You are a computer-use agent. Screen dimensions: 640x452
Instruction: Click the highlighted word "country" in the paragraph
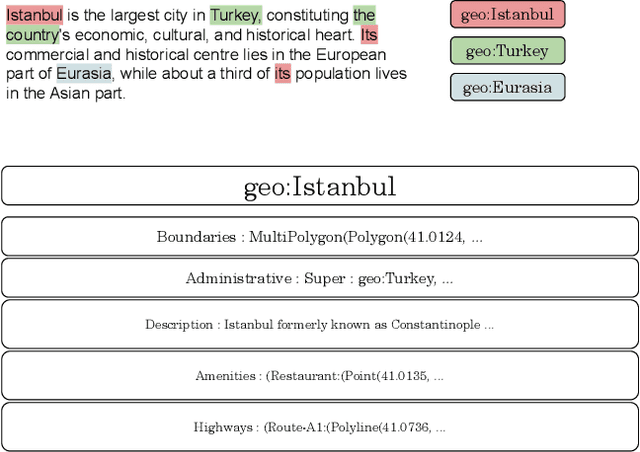click(x=32, y=35)
